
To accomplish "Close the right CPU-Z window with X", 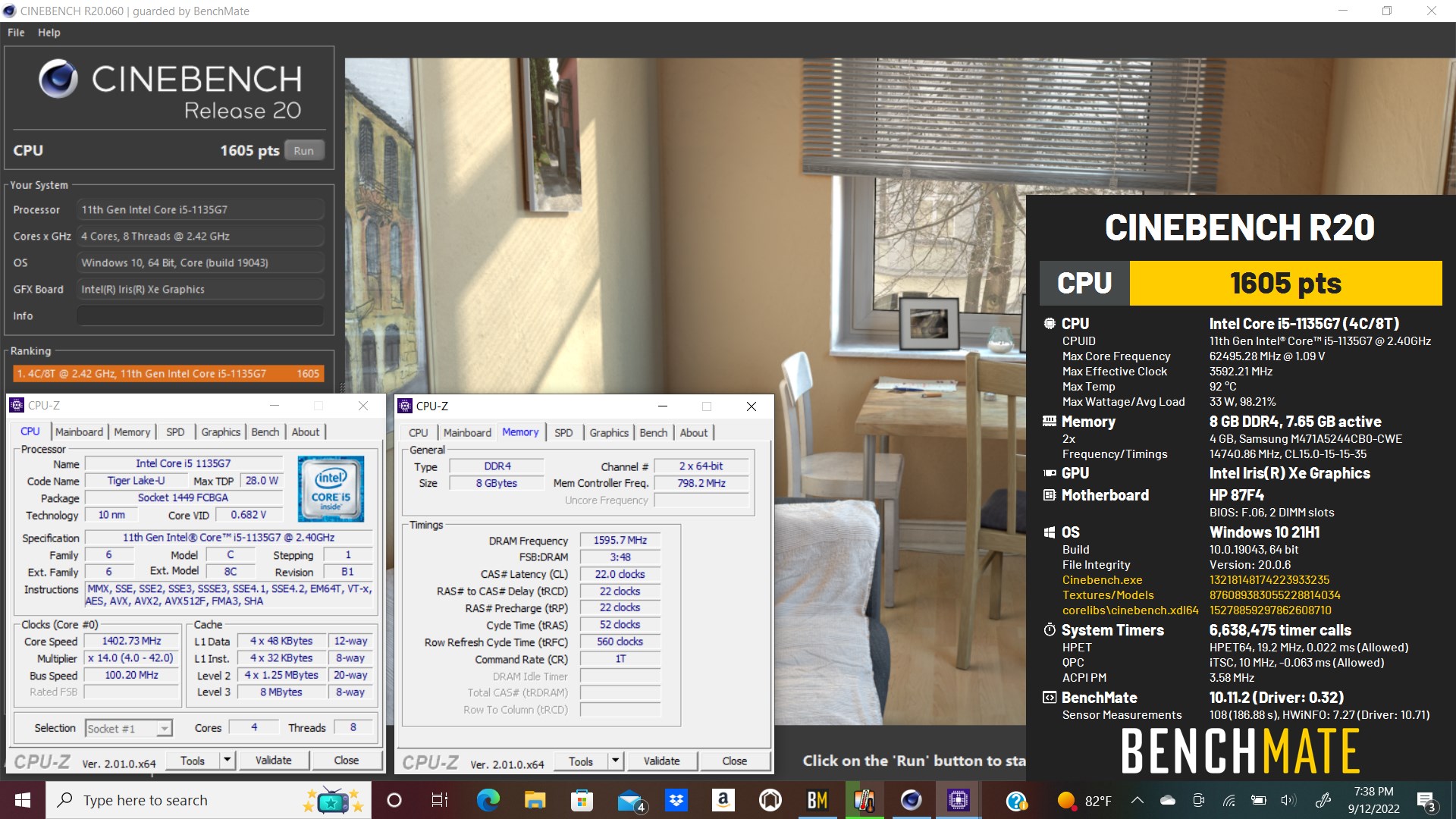I will 751,406.
